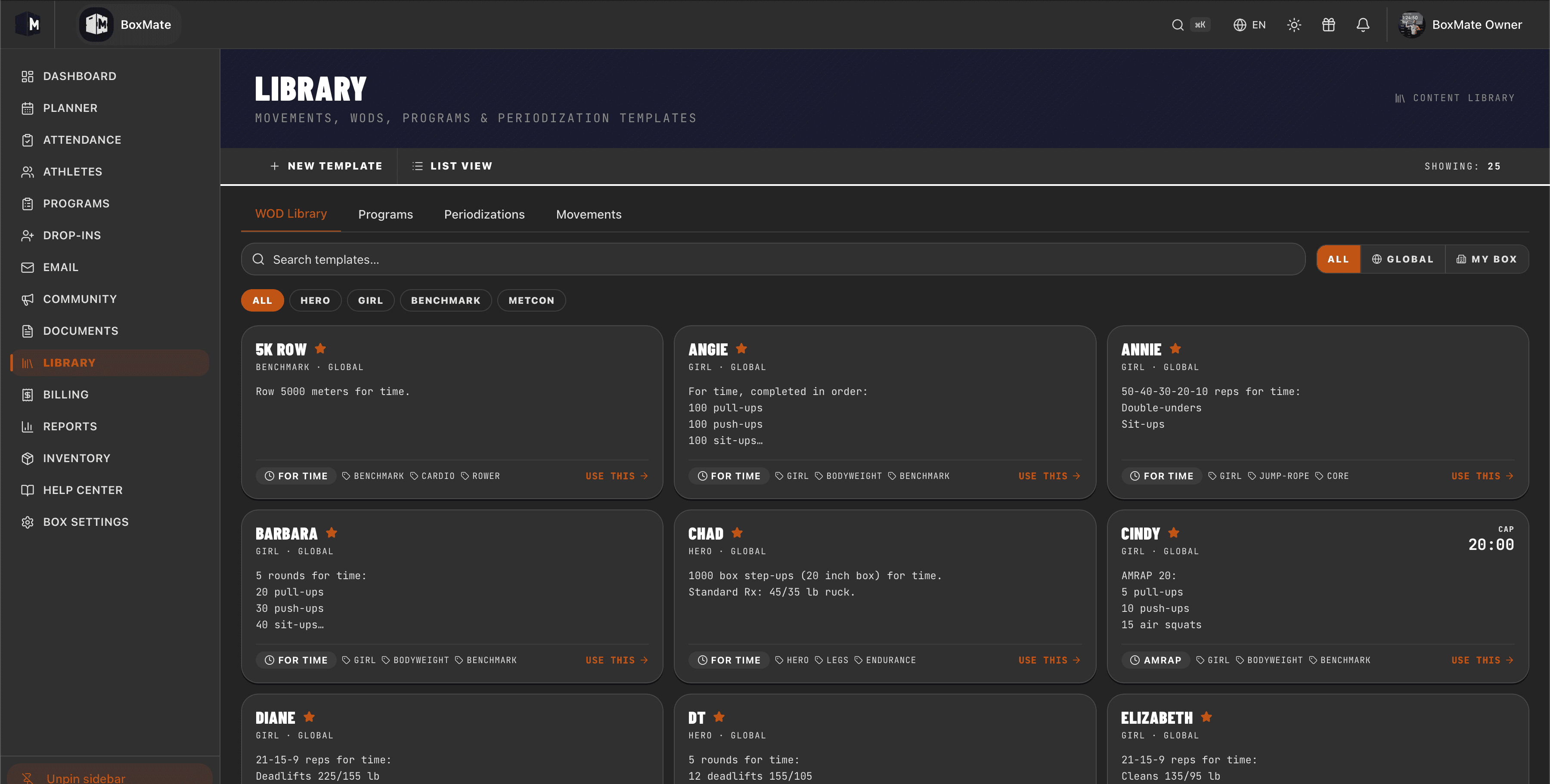Click the star on 5K Row card
The width and height of the screenshot is (1550, 784).
click(320, 348)
